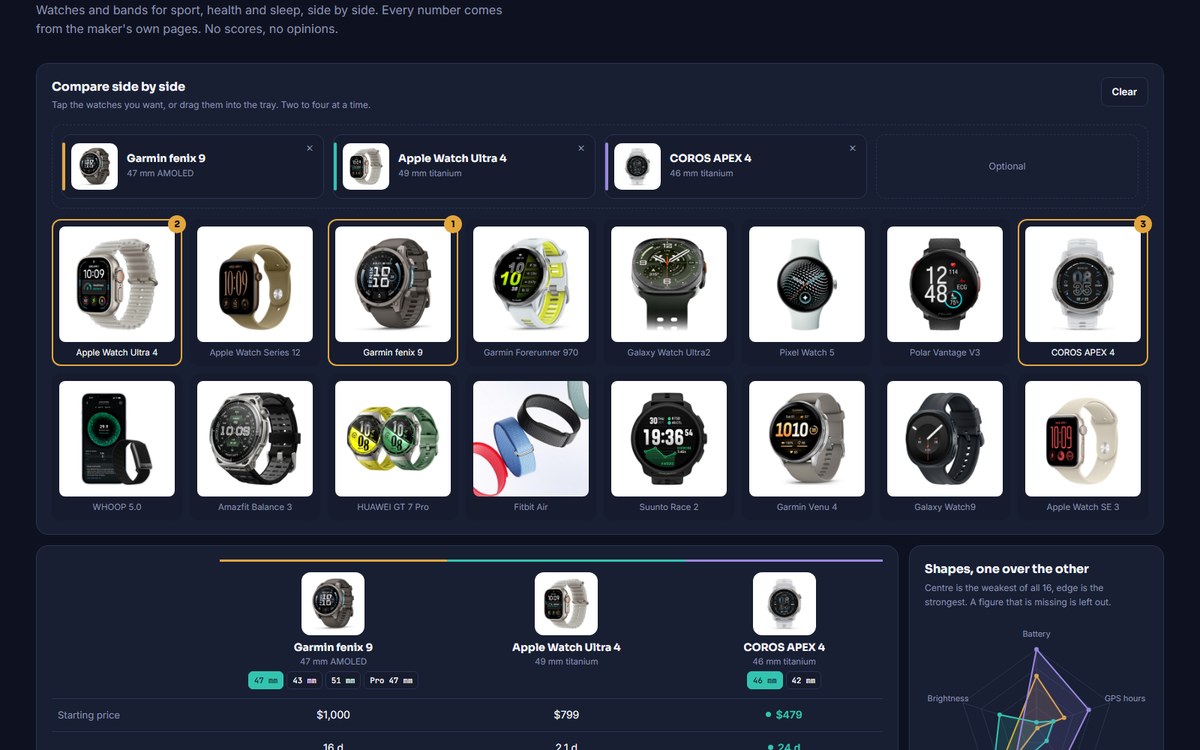The height and width of the screenshot is (750, 1200).
Task: Pick the Apple Watch Series 12 card
Action: 255,293
